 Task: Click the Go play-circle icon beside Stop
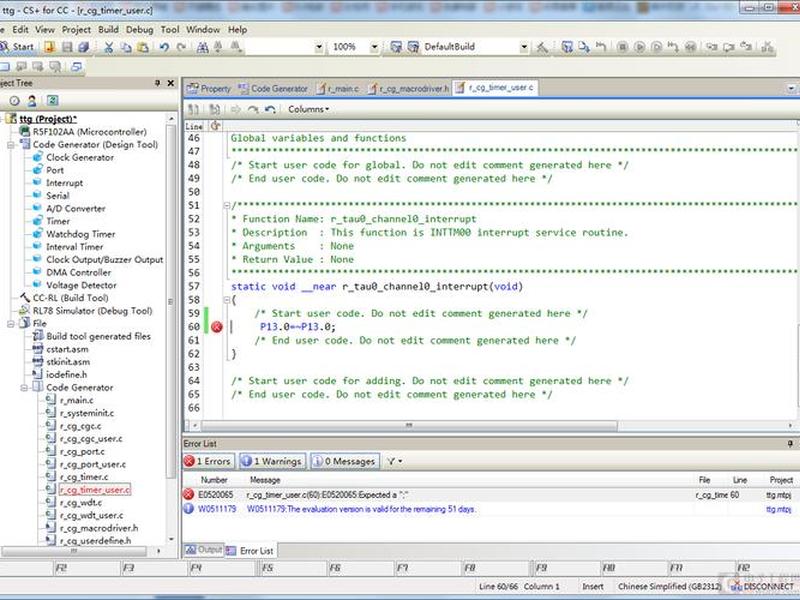coord(639,47)
